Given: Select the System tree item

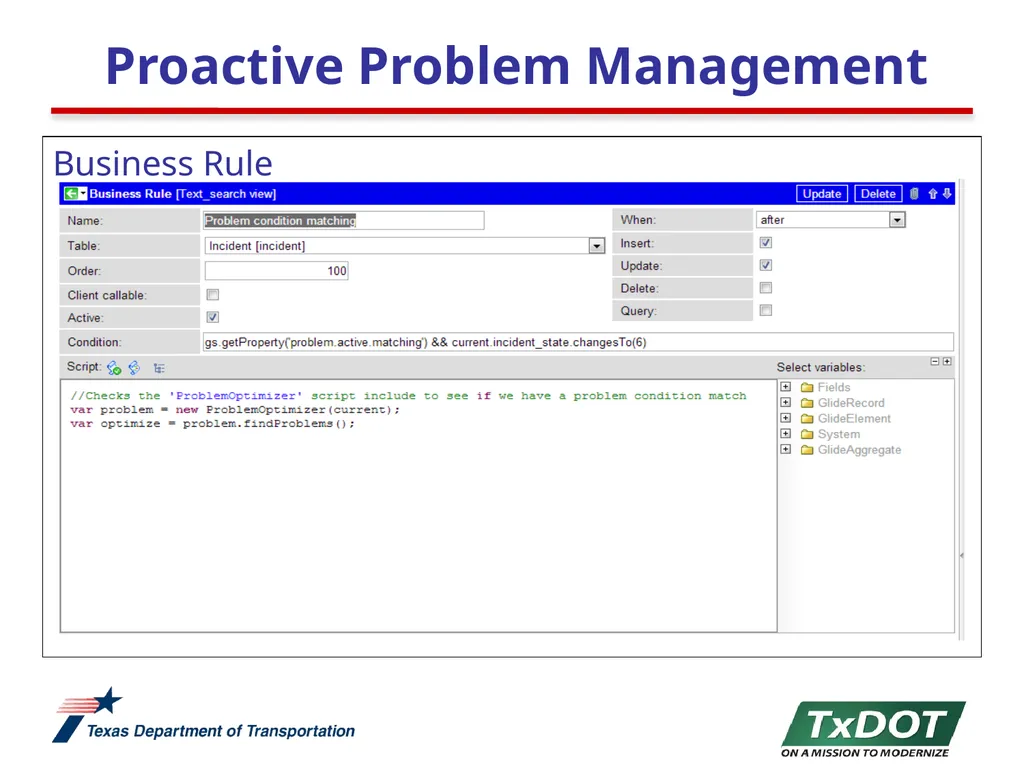Looking at the screenshot, I should [839, 434].
